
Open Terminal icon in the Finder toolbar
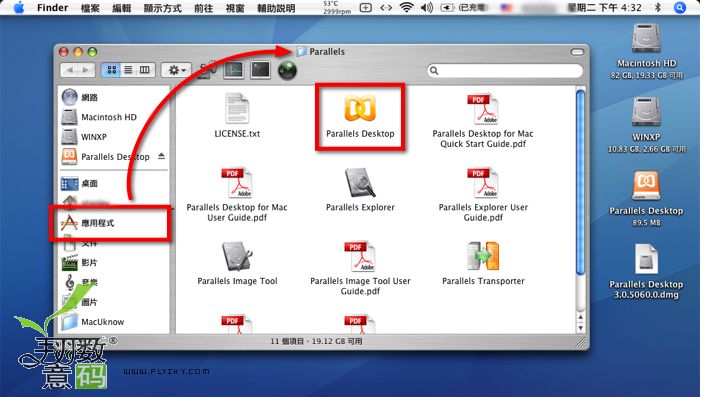261,70
